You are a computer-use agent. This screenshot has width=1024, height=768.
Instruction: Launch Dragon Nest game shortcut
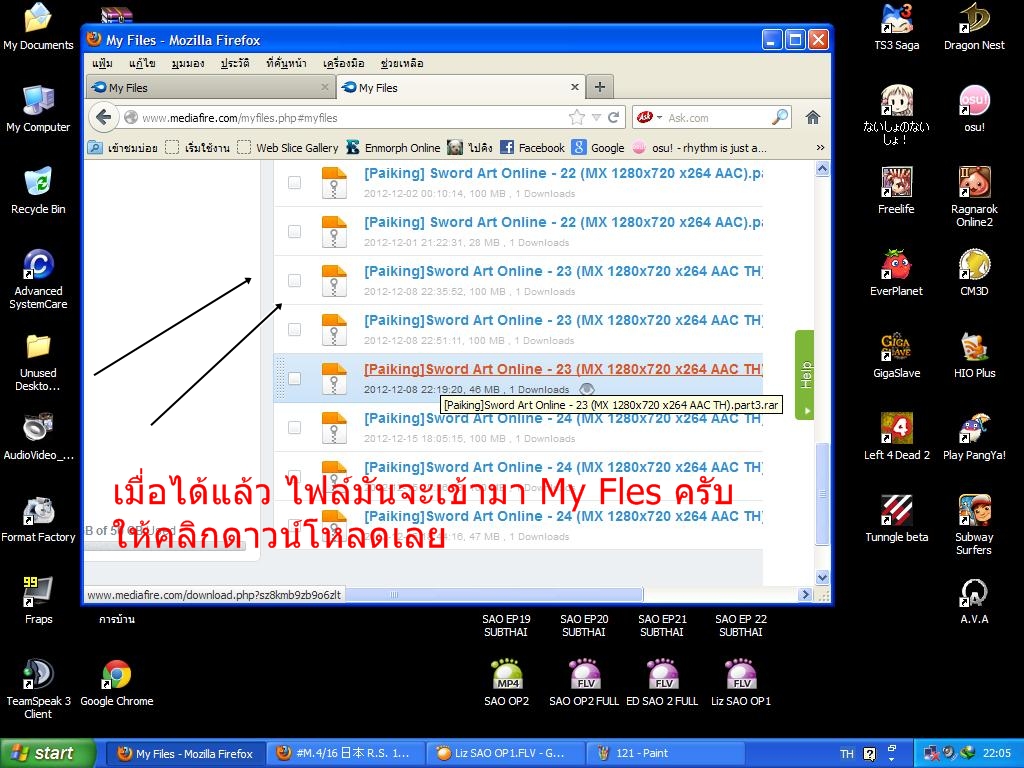[974, 26]
